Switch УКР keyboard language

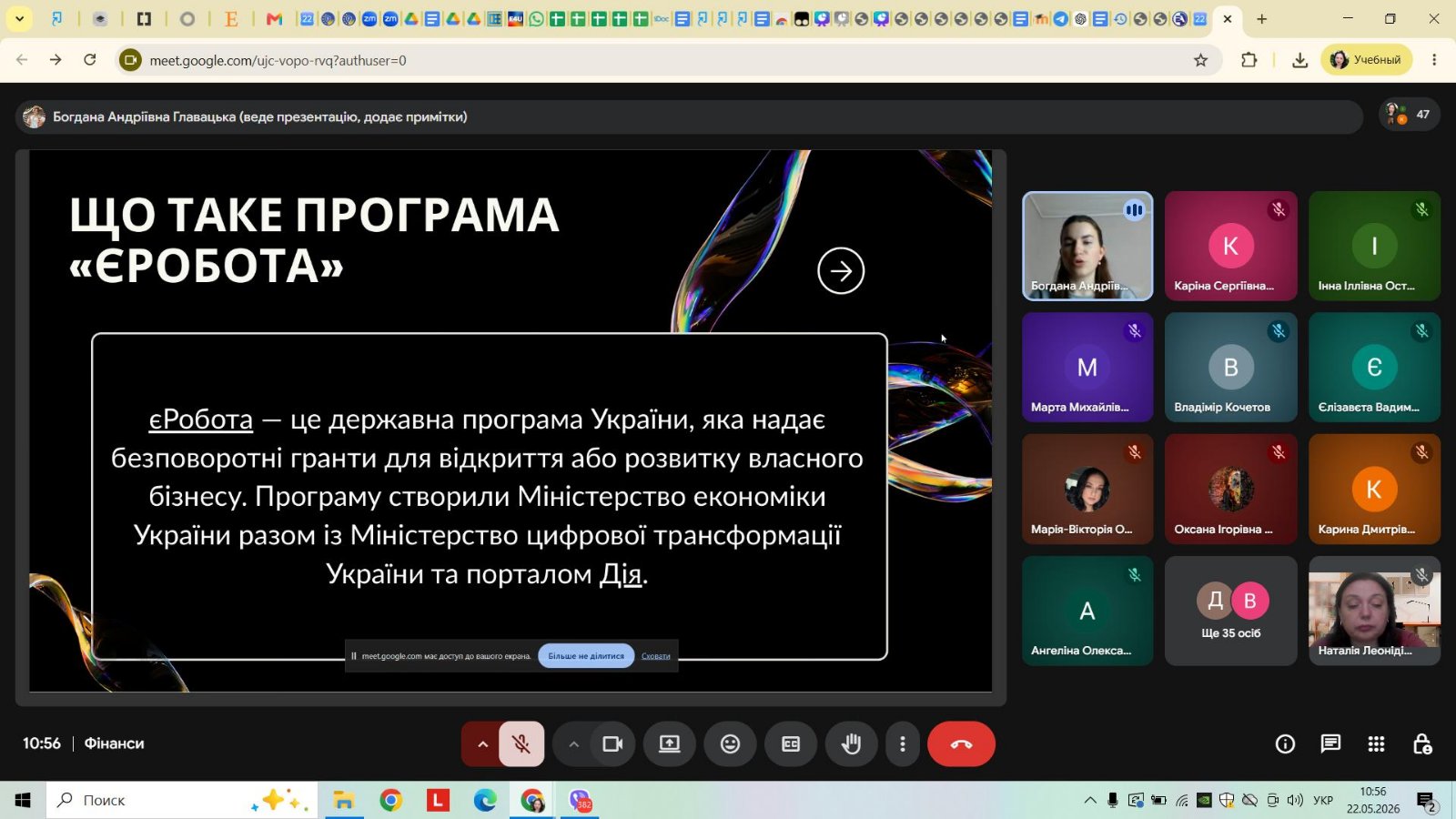point(1323,801)
